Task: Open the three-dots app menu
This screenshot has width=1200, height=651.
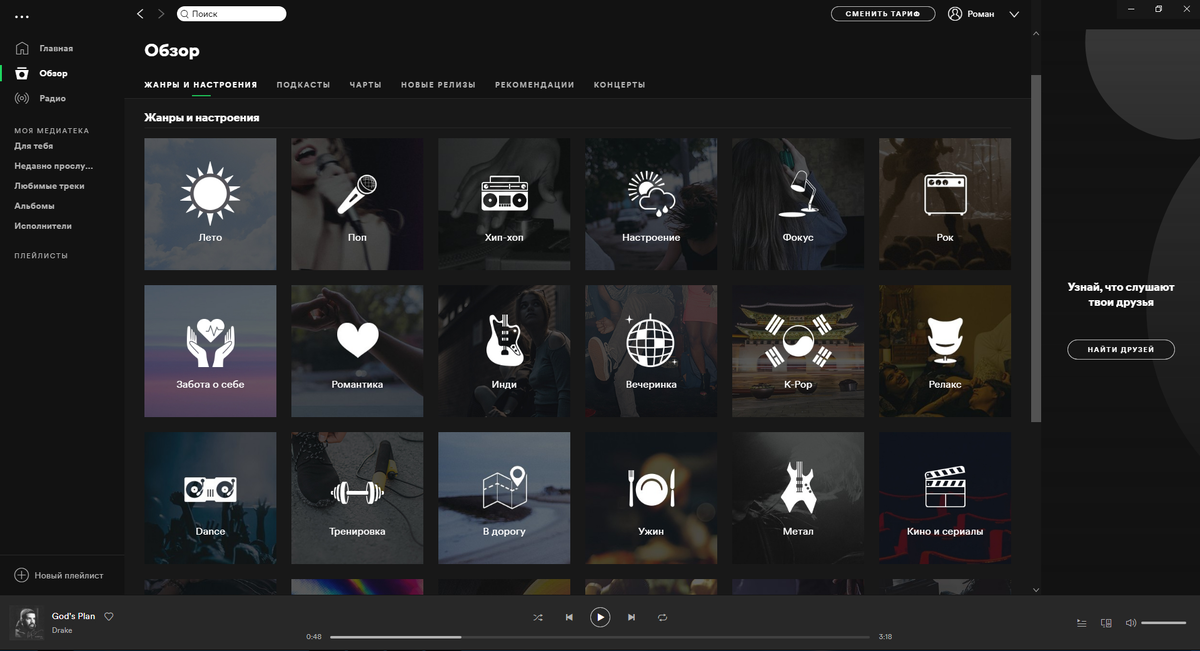Action: pos(22,16)
